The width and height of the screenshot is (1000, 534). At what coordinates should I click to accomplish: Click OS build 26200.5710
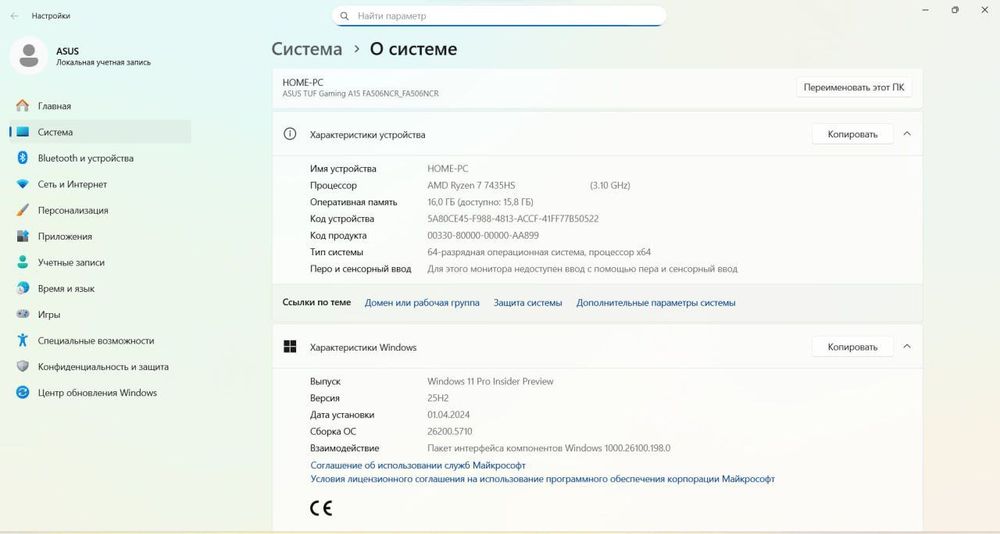(x=450, y=431)
